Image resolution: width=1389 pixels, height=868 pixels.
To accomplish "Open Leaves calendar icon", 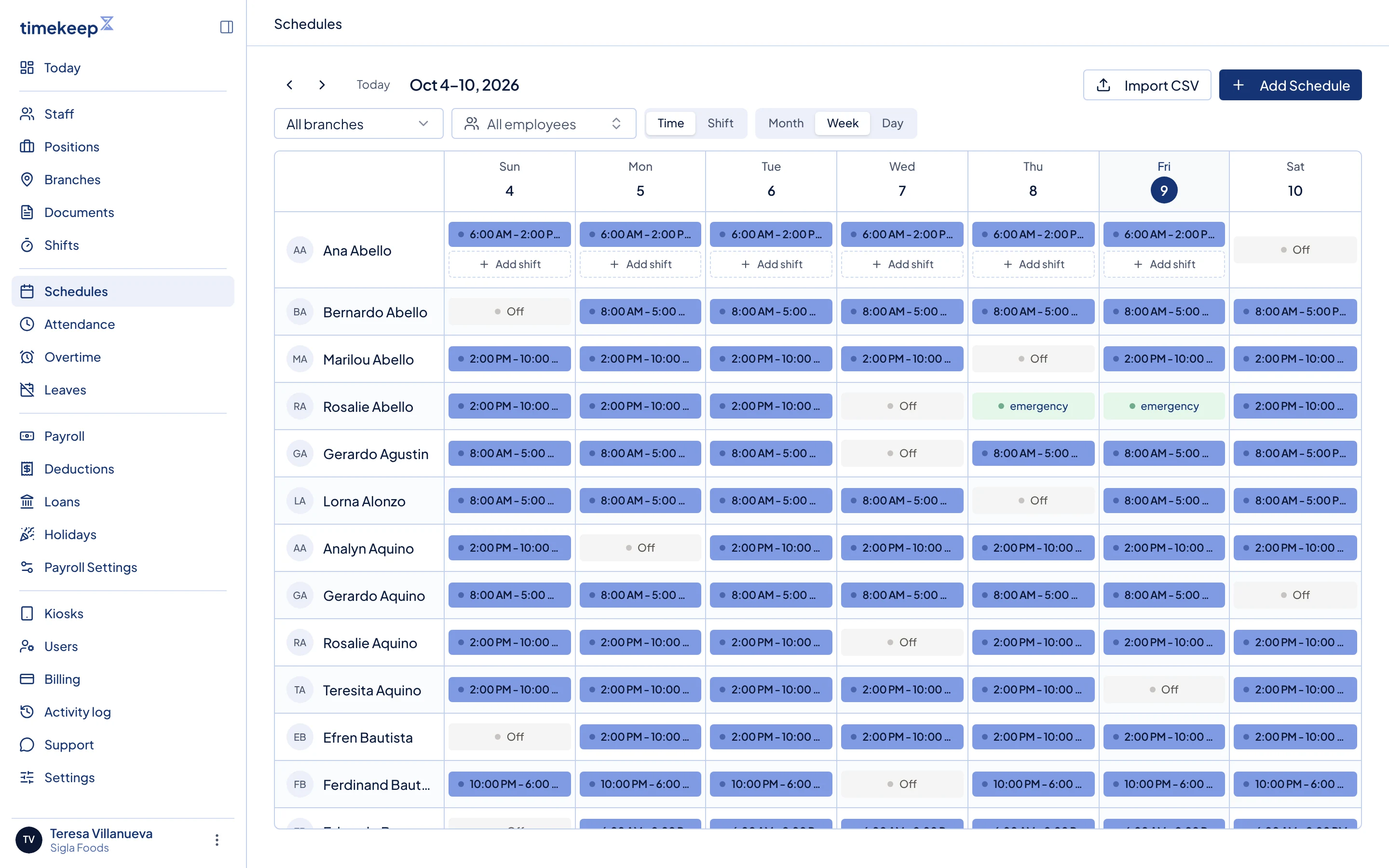I will click(27, 390).
